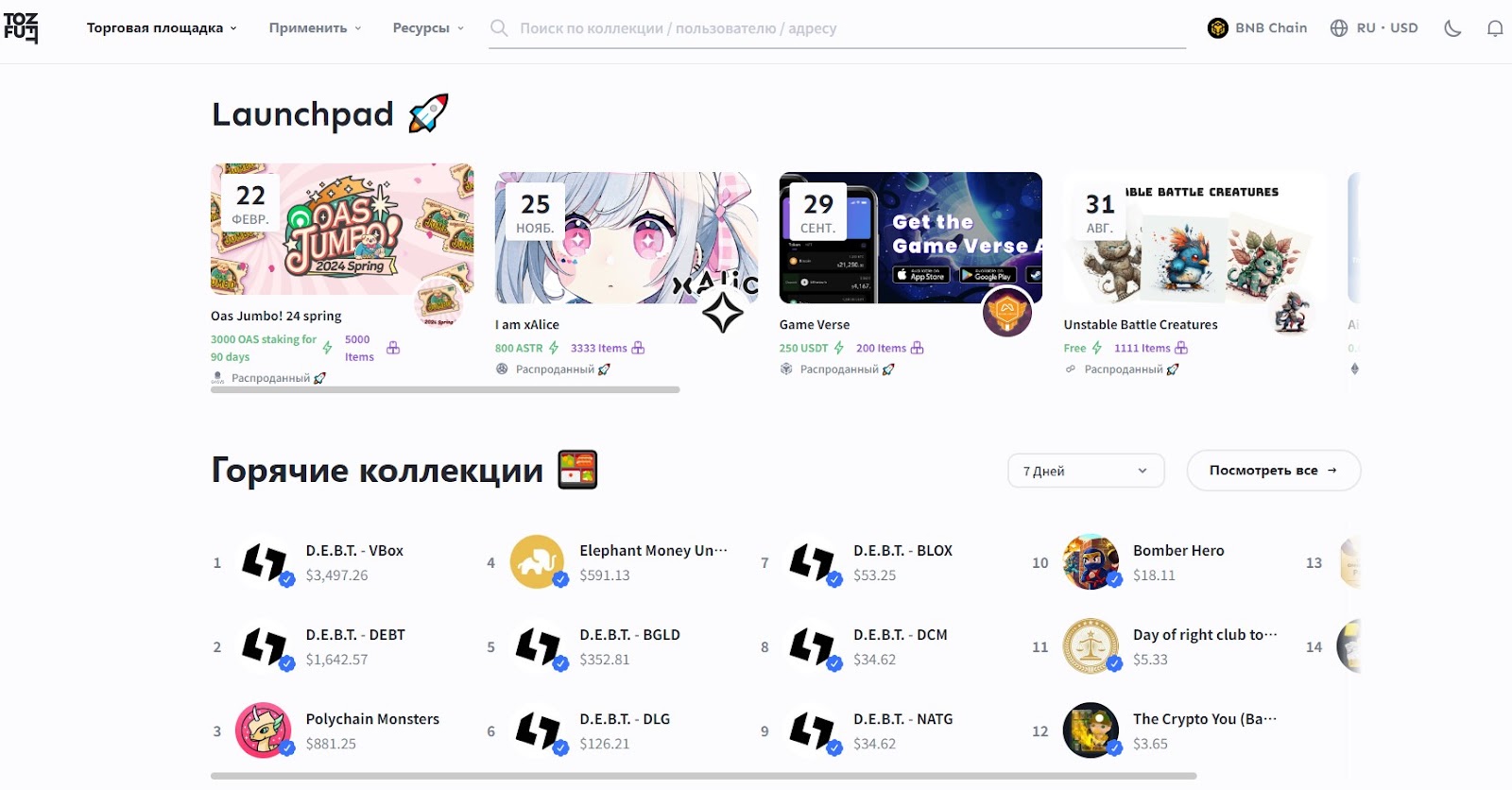This screenshot has width=1512, height=790.
Task: Click the Elephant Money collection icon
Action: coord(538,562)
